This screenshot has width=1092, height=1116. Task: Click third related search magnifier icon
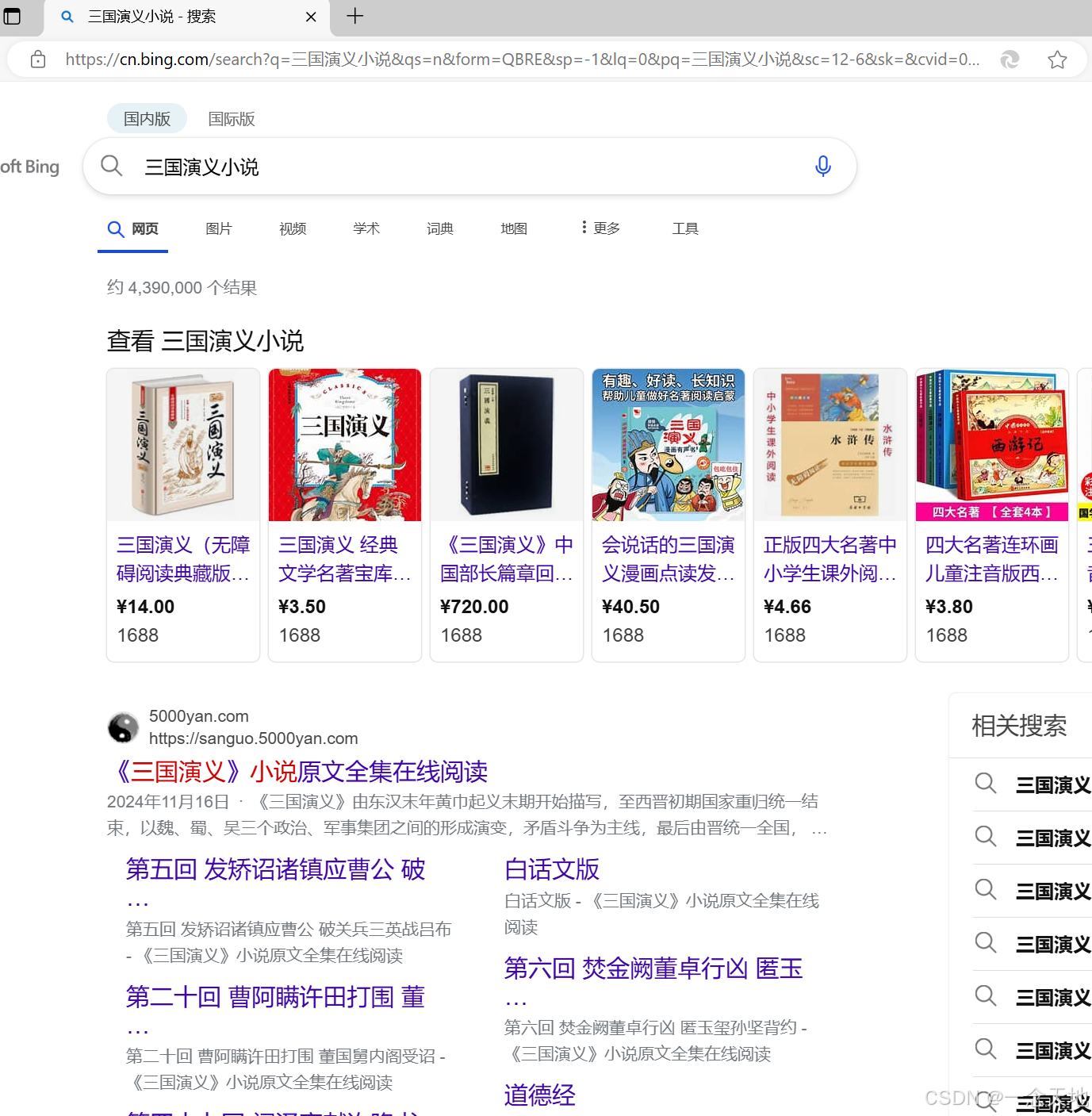point(986,890)
